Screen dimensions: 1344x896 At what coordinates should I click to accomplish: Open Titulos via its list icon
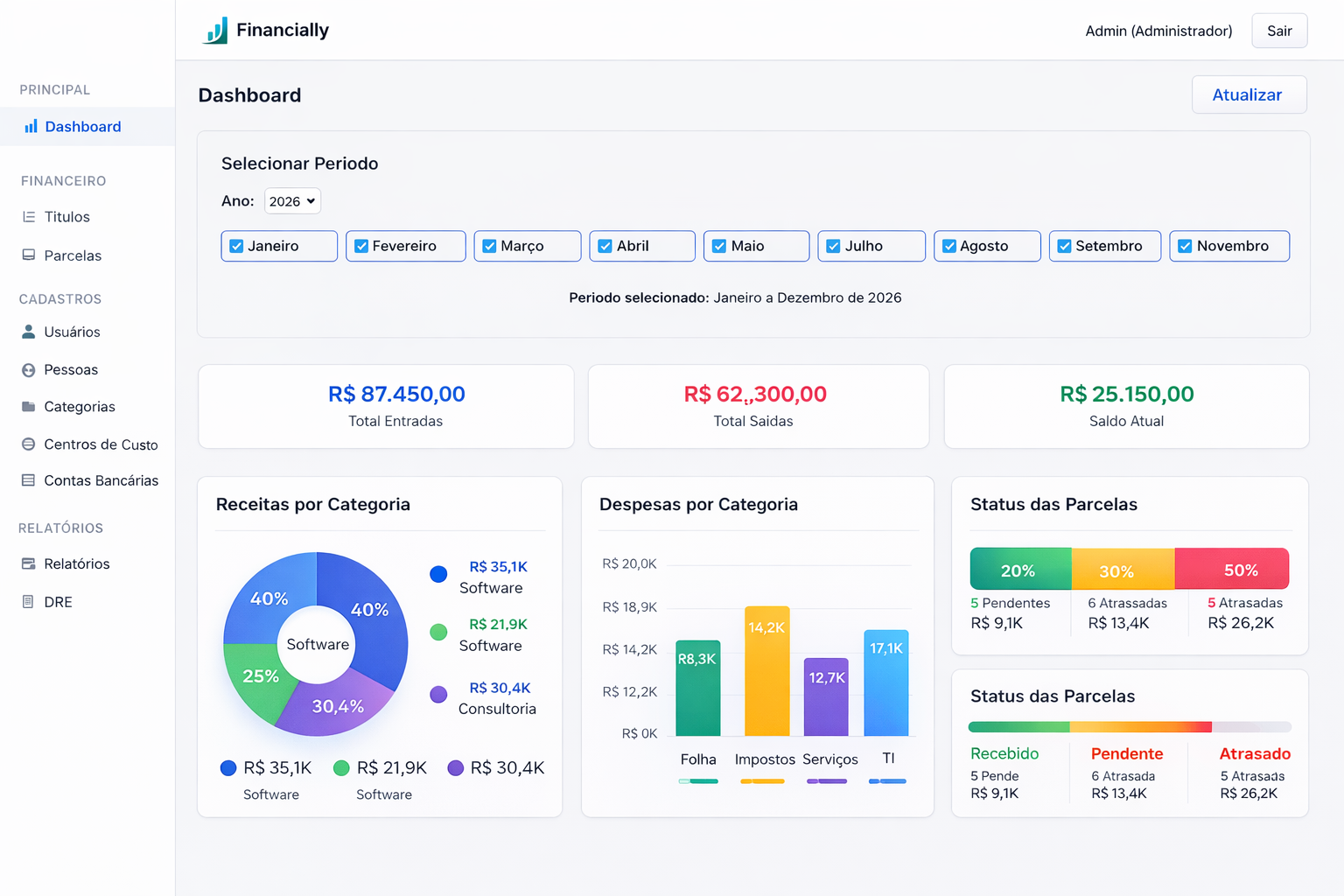tap(29, 217)
